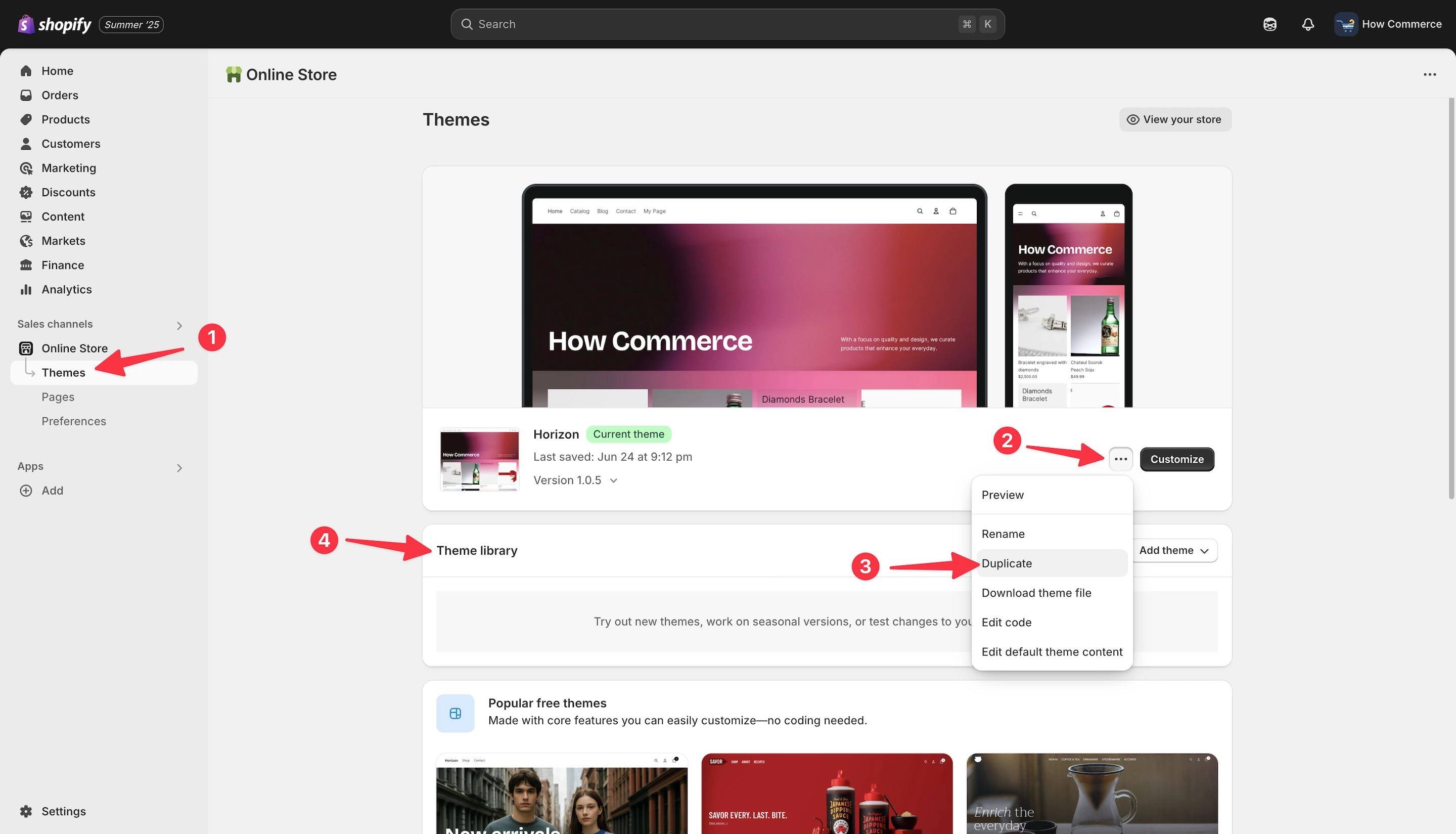Click the Analytics bar chart icon
1456x834 pixels.
tap(26, 289)
